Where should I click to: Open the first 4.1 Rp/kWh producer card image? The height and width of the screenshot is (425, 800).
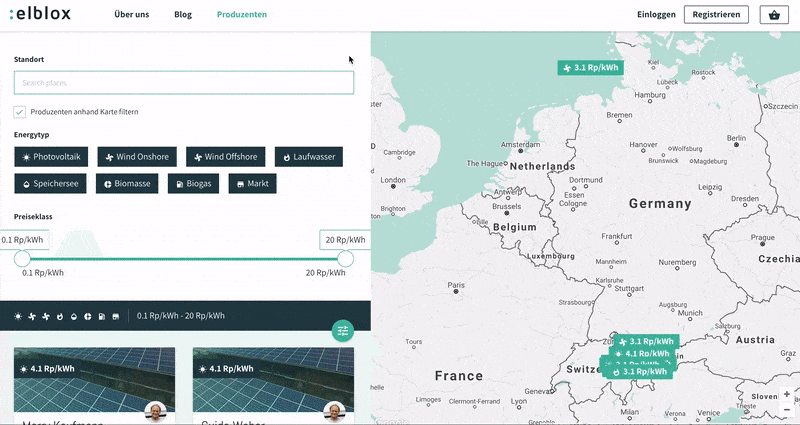point(94,380)
